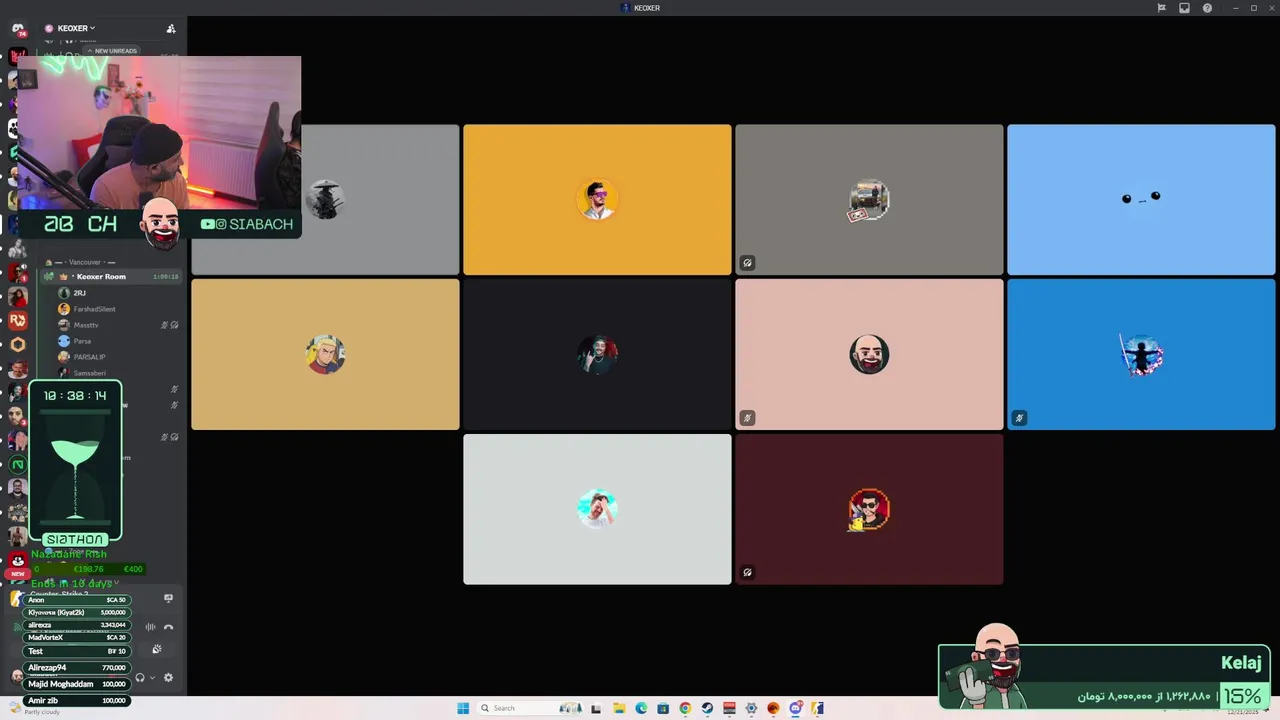Open noise suppression waveform icon

150,627
